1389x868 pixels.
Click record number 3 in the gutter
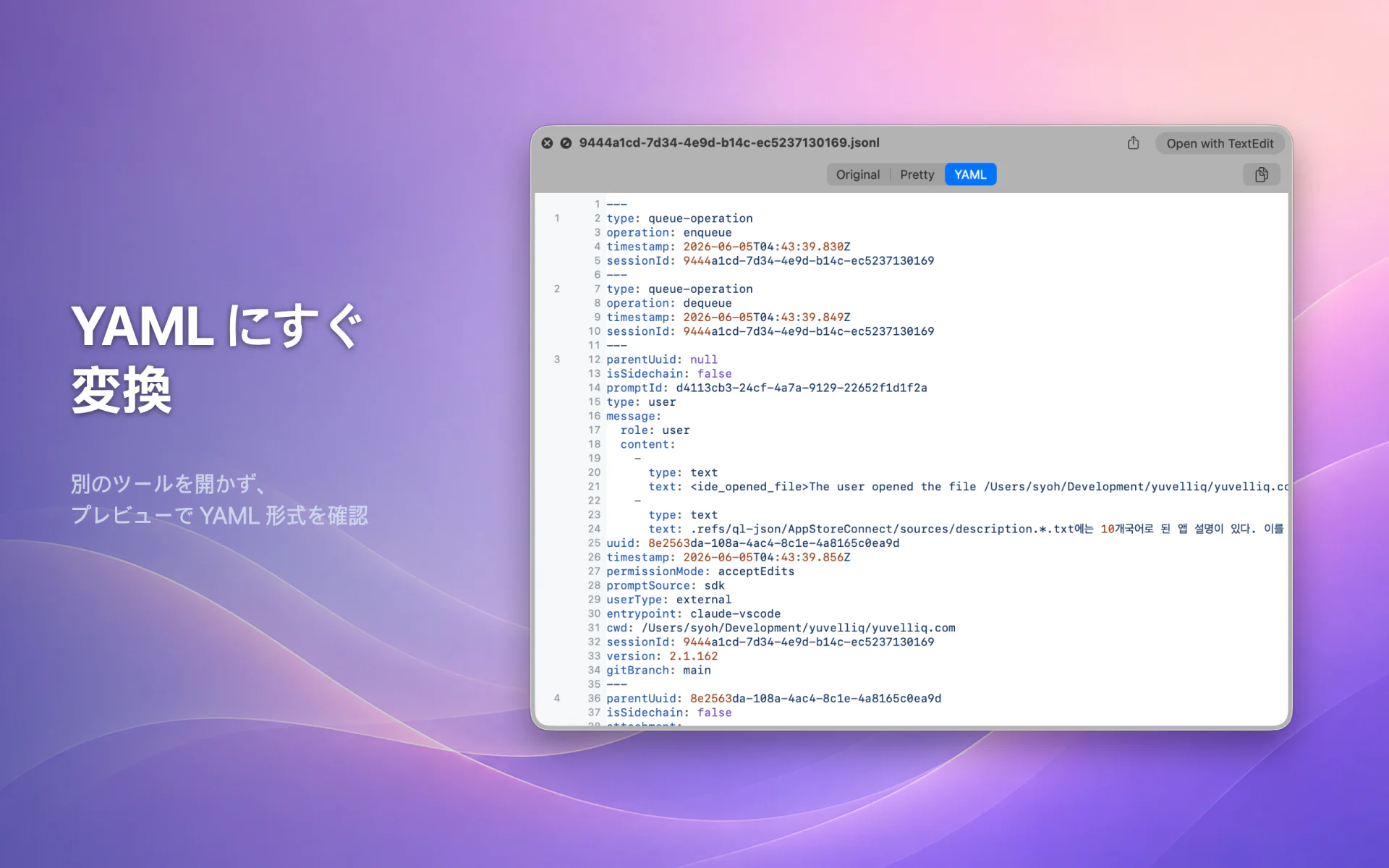[x=557, y=359]
